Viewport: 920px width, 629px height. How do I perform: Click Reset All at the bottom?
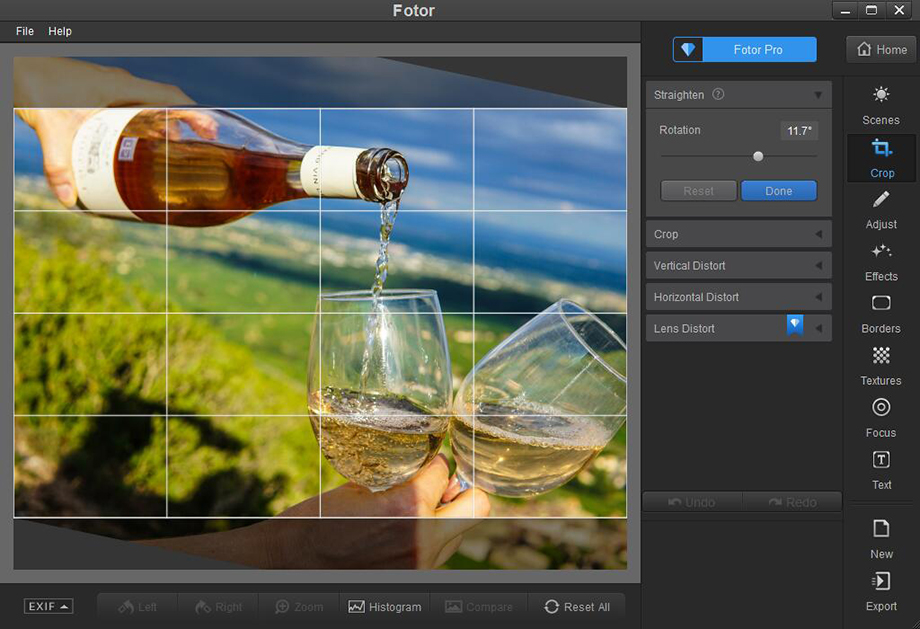point(578,606)
